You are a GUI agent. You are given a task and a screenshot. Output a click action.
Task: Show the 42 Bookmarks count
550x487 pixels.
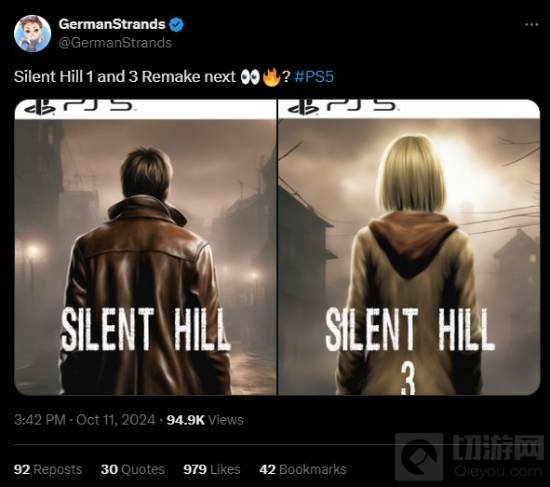pyautogui.click(x=303, y=469)
